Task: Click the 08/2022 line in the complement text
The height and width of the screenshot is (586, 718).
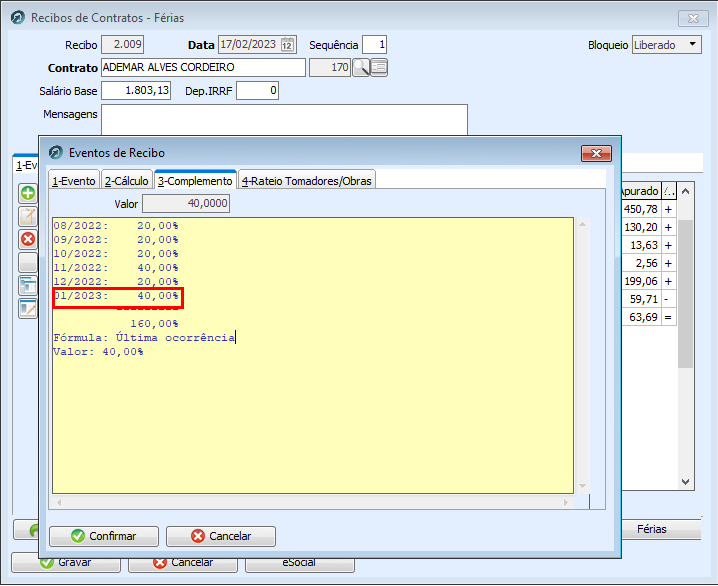Action: (x=116, y=226)
